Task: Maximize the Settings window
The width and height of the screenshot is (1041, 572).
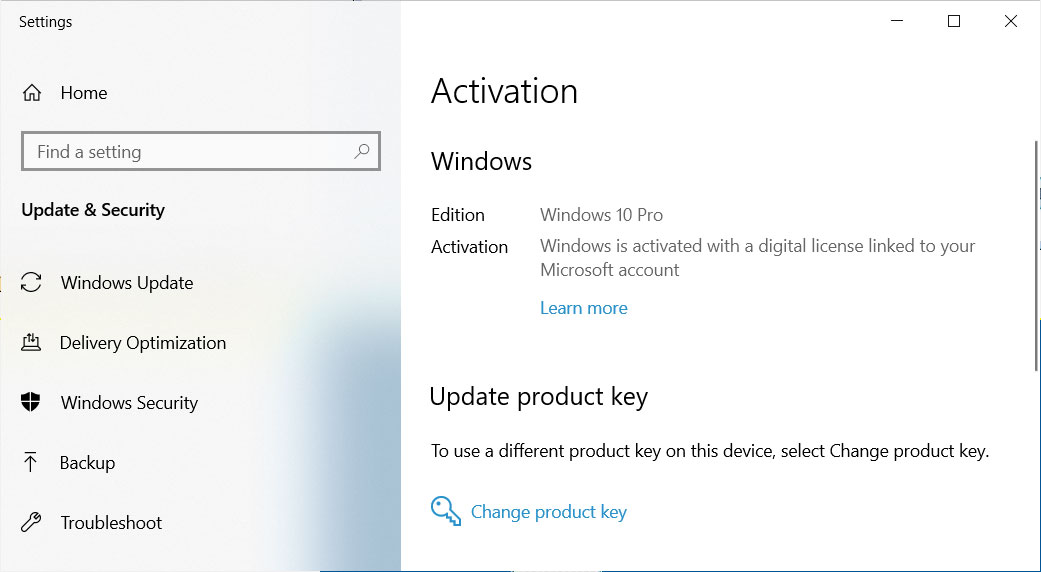Action: [954, 21]
